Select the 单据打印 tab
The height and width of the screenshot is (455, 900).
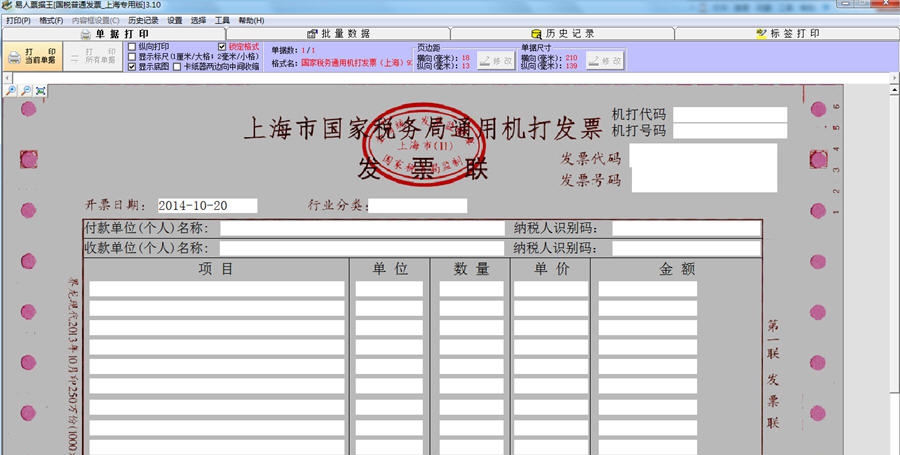[114, 34]
